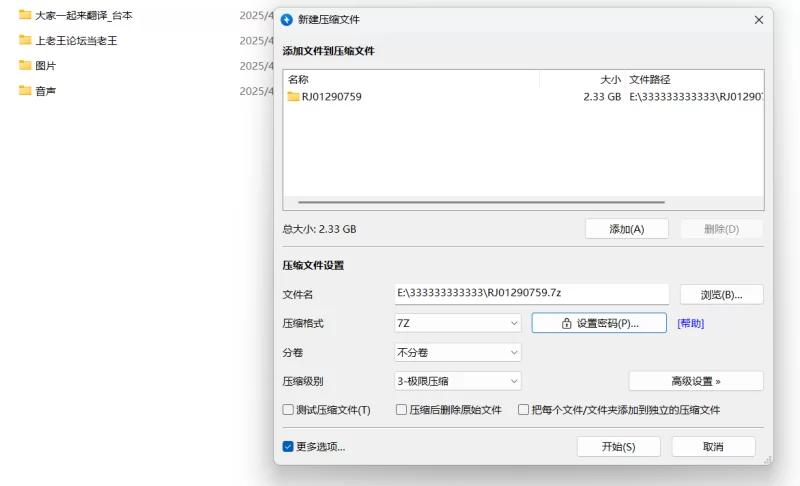Click the 上老王论坛当老王 folder icon
This screenshot has width=800, height=486.
tap(25, 40)
